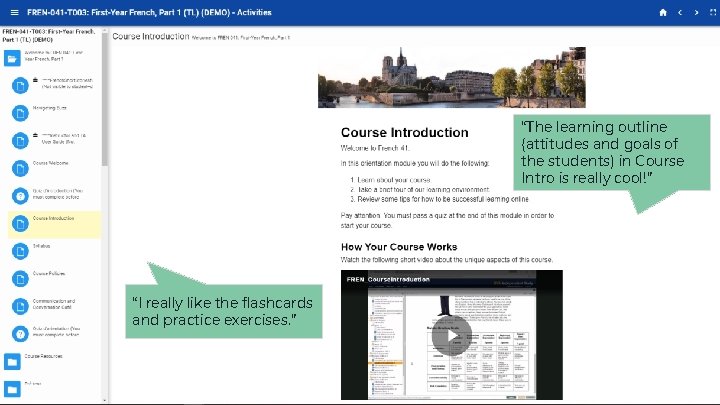This screenshot has width=720, height=405.
Task: Open the first page icon under Welcome folder
Action: click(20, 85)
